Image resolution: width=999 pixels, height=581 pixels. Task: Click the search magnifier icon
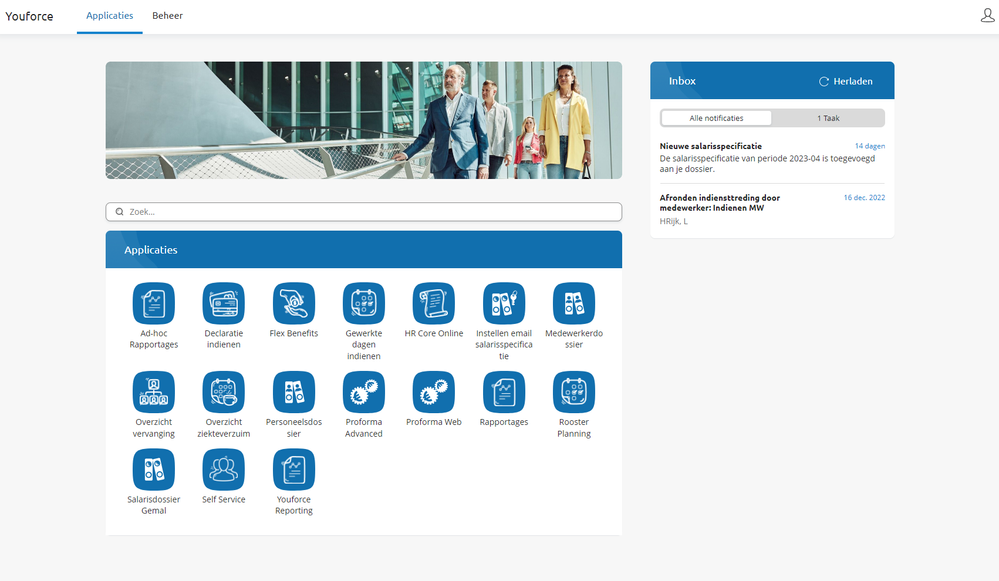pos(119,212)
